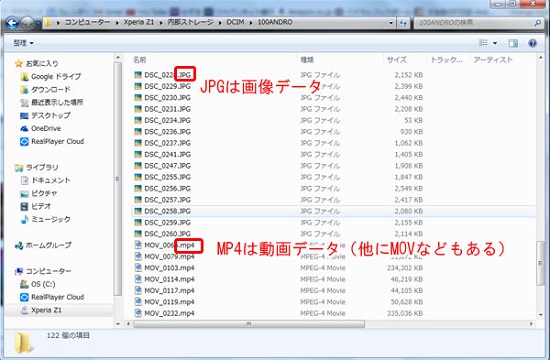This screenshot has width=550, height=360.
Task: Sort by サイズ column header
Action: click(x=396, y=60)
